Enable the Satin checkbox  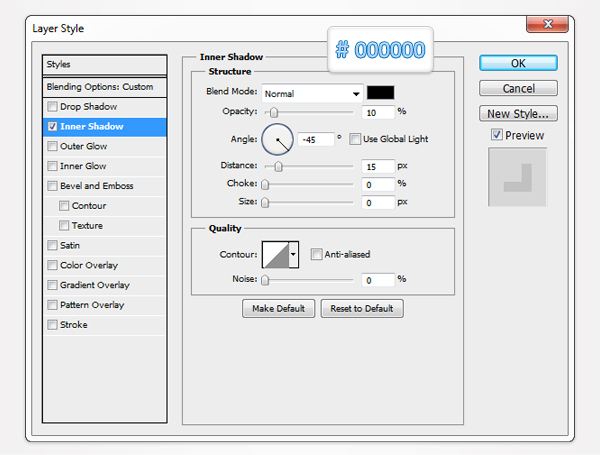[52, 245]
